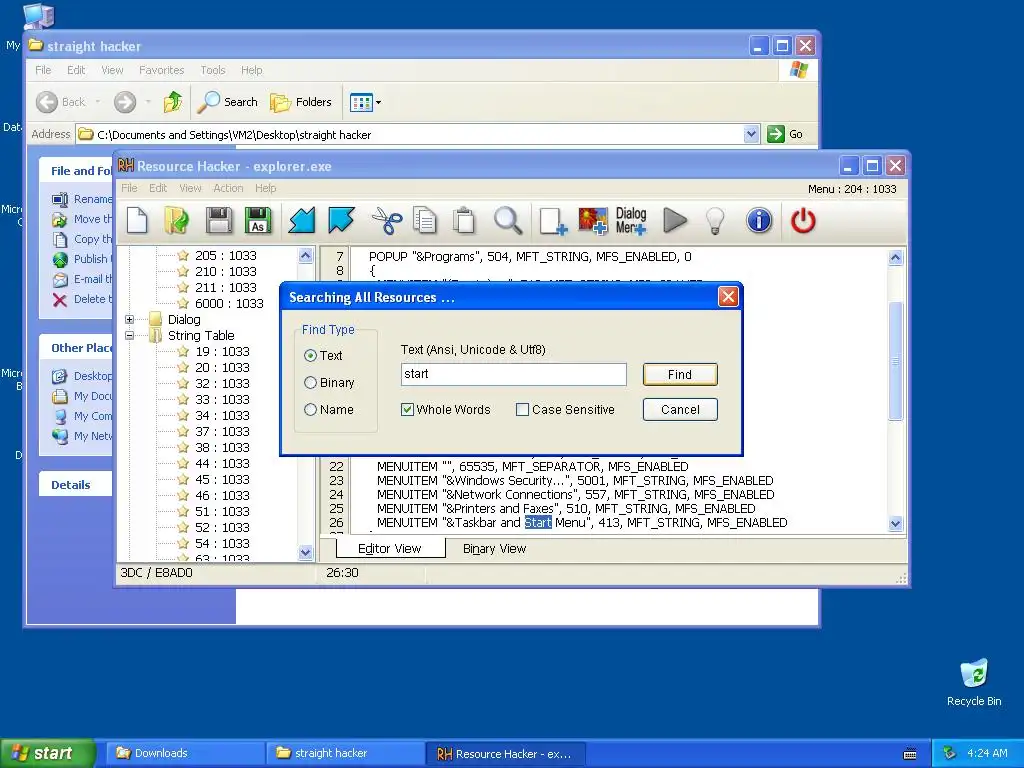Image resolution: width=1024 pixels, height=768 pixels.
Task: Open the Back button history dropdown arrow
Action: pyautogui.click(x=98, y=102)
